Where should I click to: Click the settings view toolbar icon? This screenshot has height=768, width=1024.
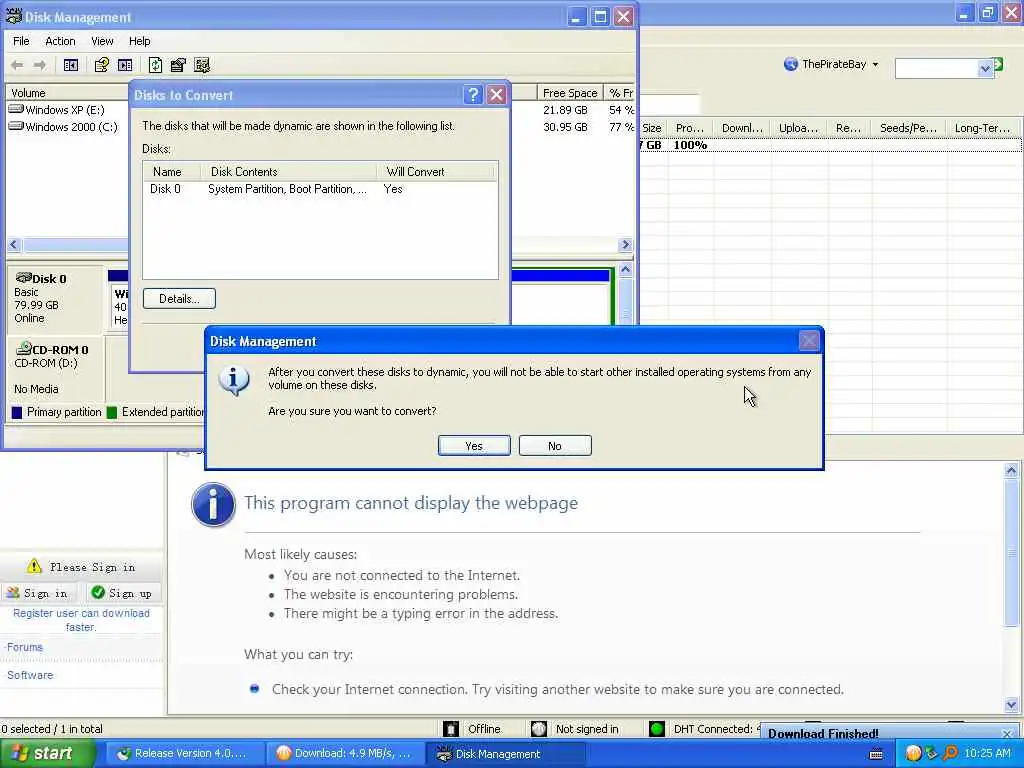202,65
